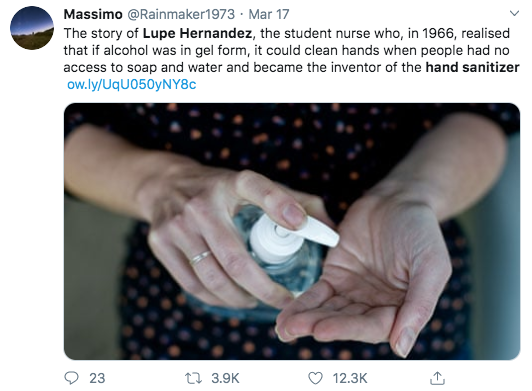Click the reply speech bubble icon
This screenshot has height=391, width=532.
pyautogui.click(x=71, y=378)
